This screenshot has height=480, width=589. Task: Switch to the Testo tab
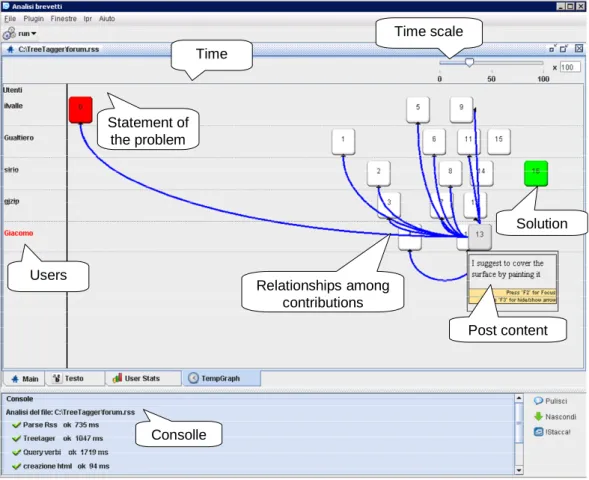(x=75, y=379)
